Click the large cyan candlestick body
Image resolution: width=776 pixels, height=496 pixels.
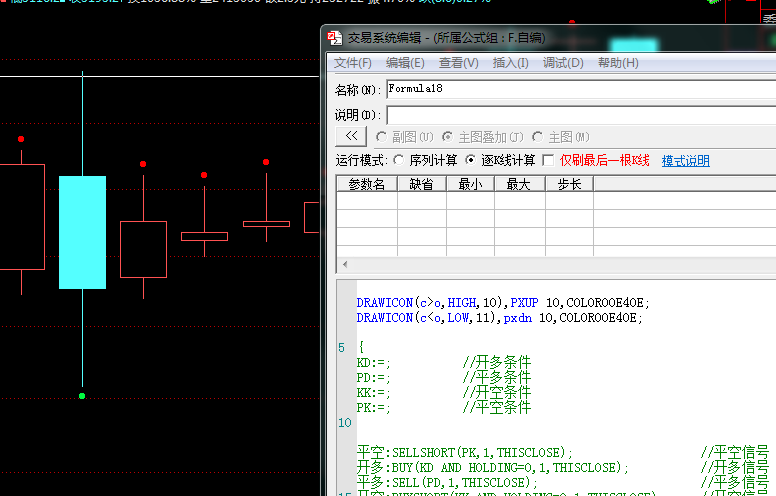pyautogui.click(x=82, y=232)
